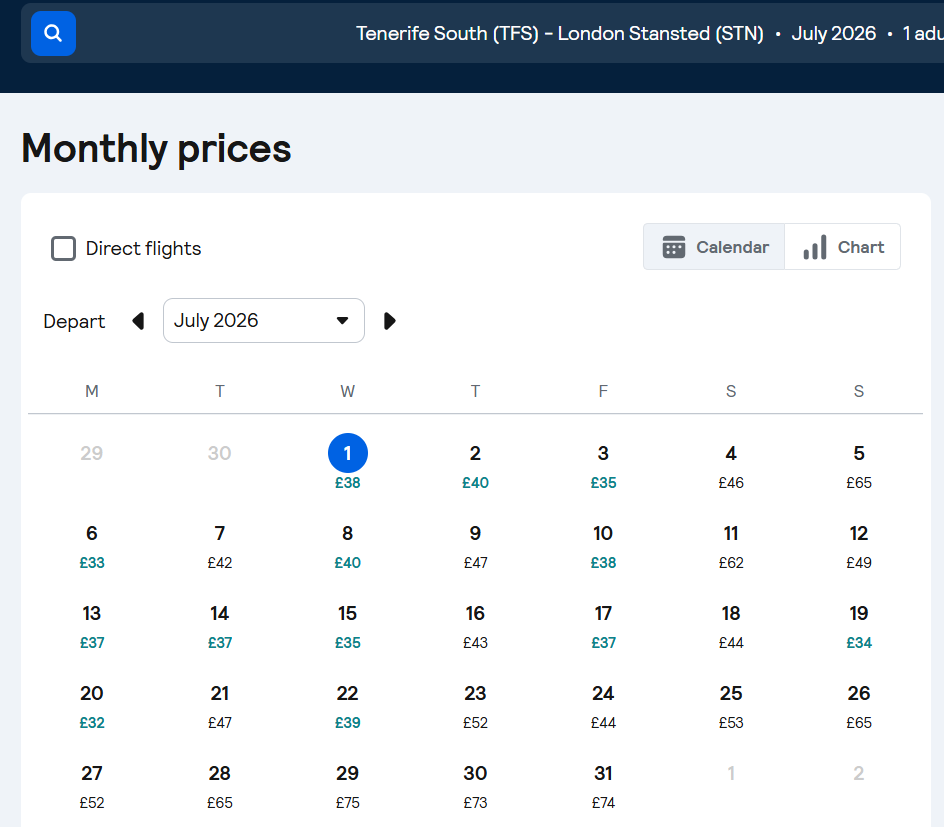944x827 pixels.
Task: Go to previous month using left arrow
Action: (x=138, y=321)
